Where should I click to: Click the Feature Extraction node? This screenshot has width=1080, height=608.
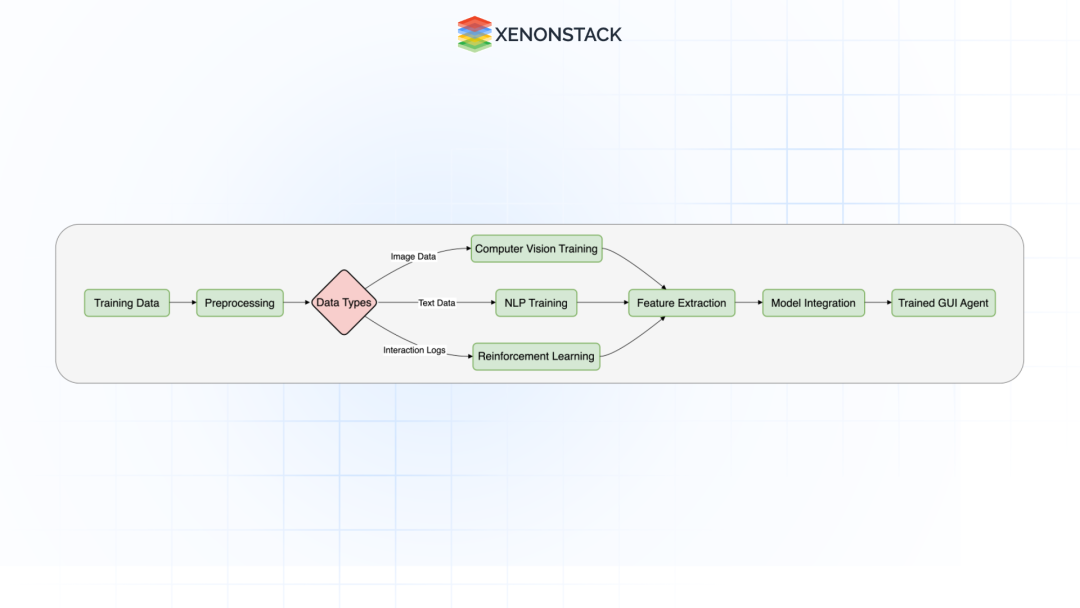coord(681,303)
